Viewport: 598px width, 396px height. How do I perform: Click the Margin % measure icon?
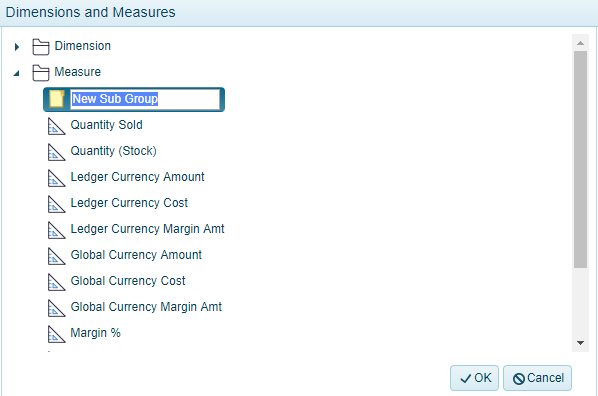pos(56,334)
